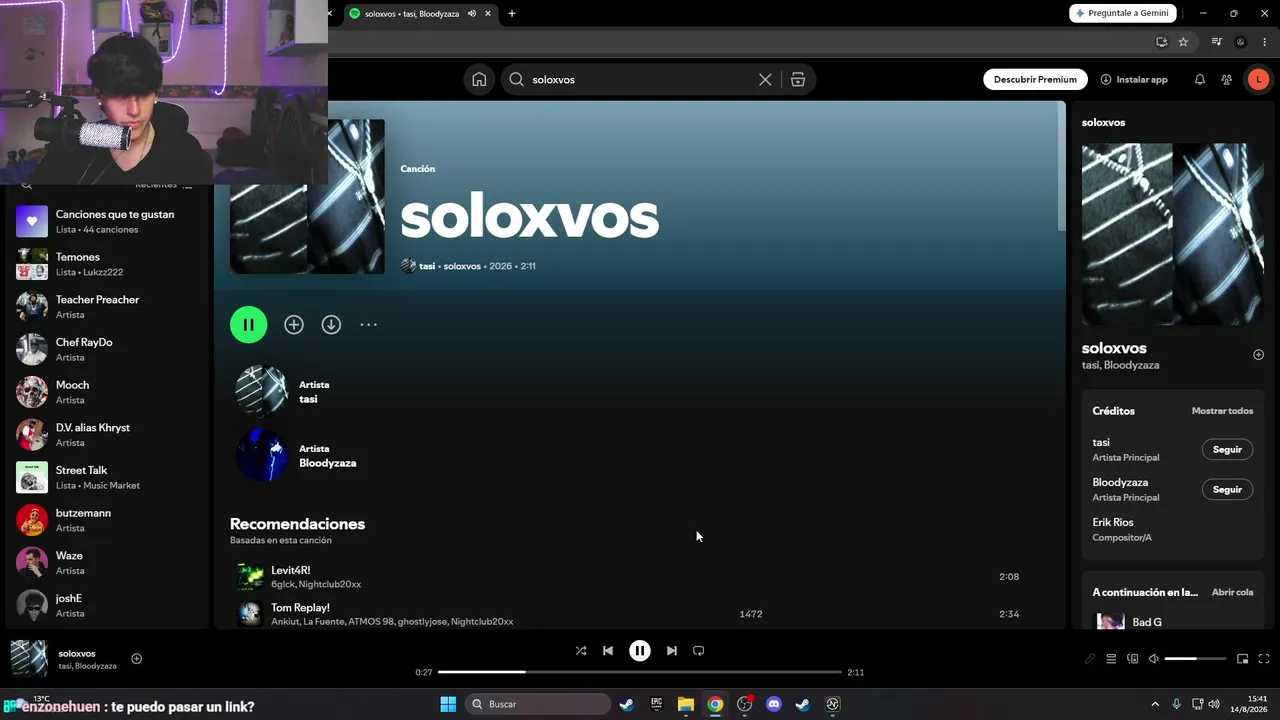Click the Descubrir Premium button
The height and width of the screenshot is (720, 1280).
point(1035,80)
